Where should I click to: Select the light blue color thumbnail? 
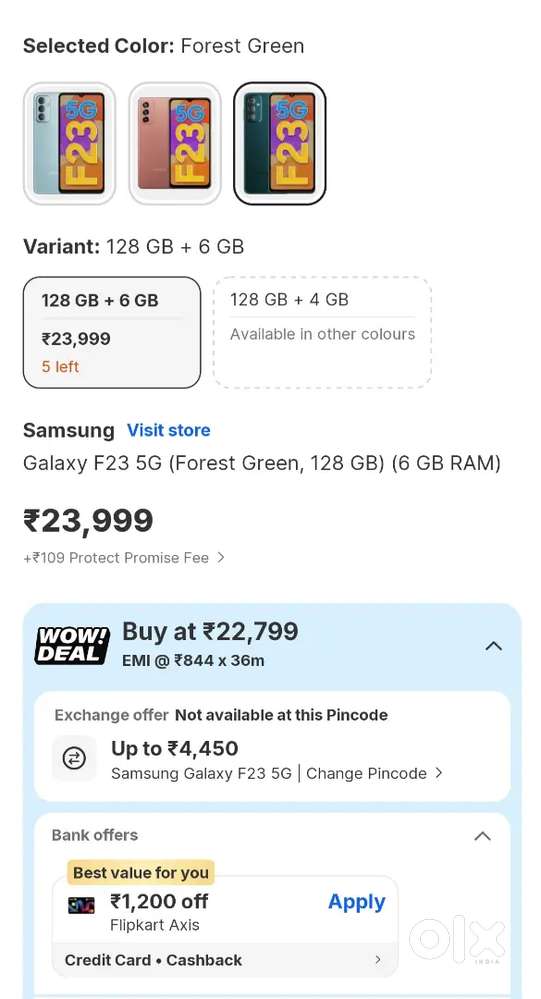tap(69, 143)
